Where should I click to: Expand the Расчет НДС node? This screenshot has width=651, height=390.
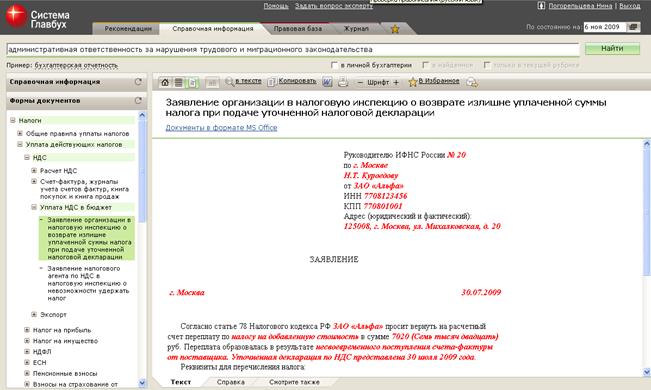(x=34, y=170)
